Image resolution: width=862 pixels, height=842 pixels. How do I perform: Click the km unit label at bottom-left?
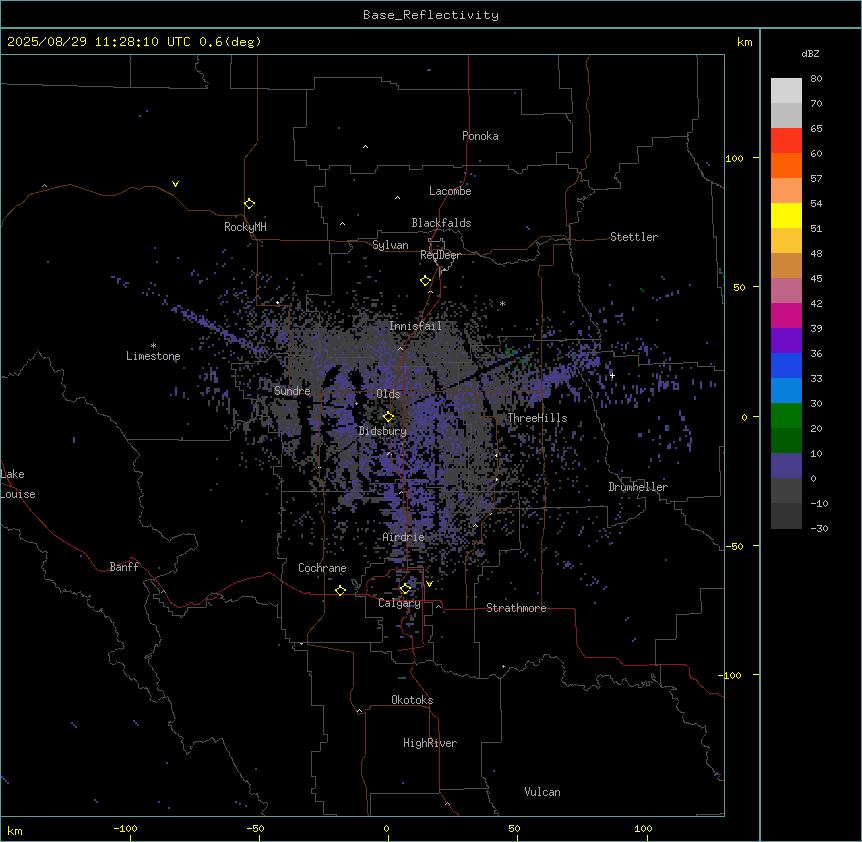click(15, 830)
